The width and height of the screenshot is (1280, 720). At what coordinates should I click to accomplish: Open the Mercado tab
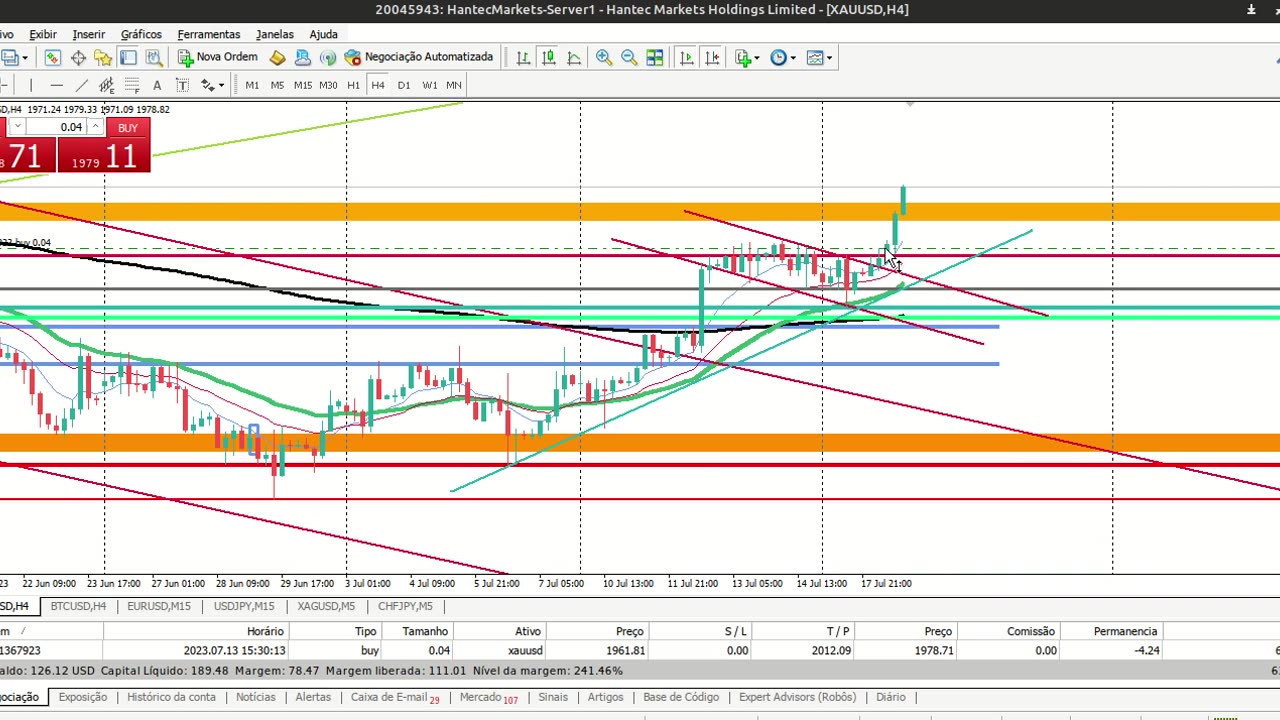[488, 697]
